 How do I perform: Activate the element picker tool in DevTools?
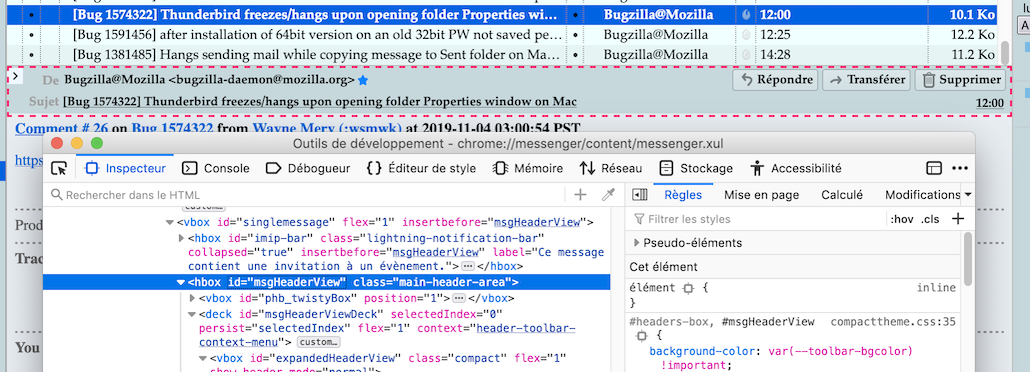click(x=59, y=169)
